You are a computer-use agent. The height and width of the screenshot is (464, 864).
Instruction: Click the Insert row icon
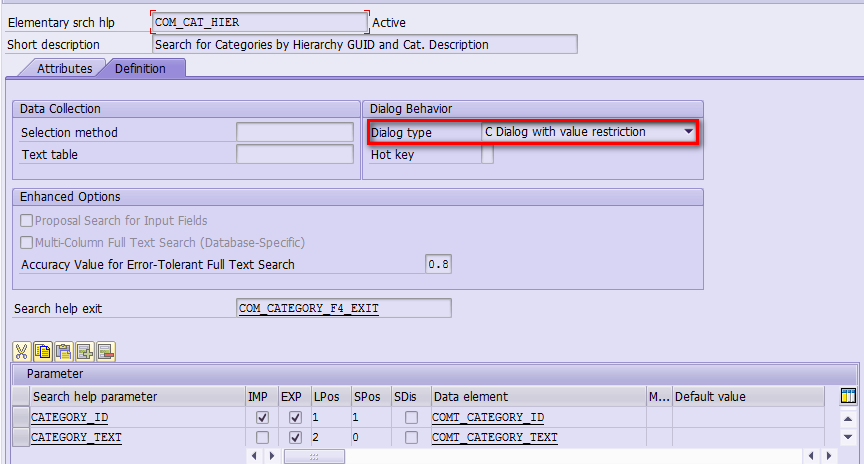tap(85, 352)
